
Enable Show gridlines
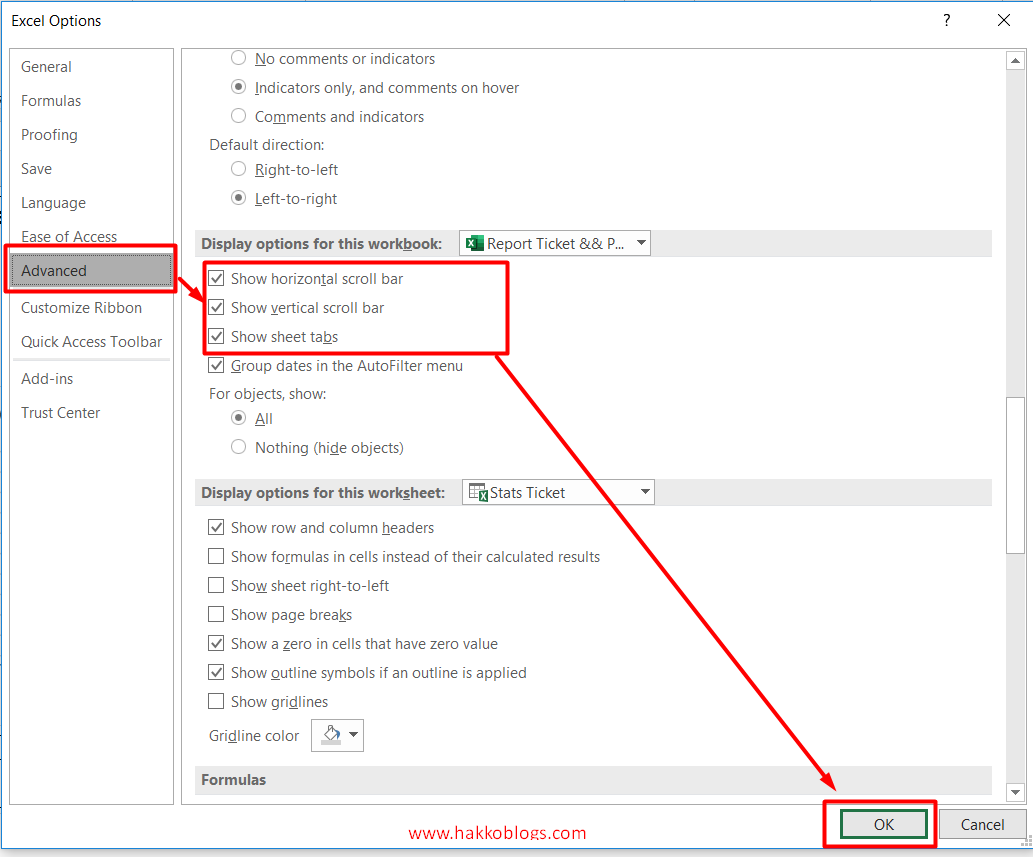click(x=216, y=701)
